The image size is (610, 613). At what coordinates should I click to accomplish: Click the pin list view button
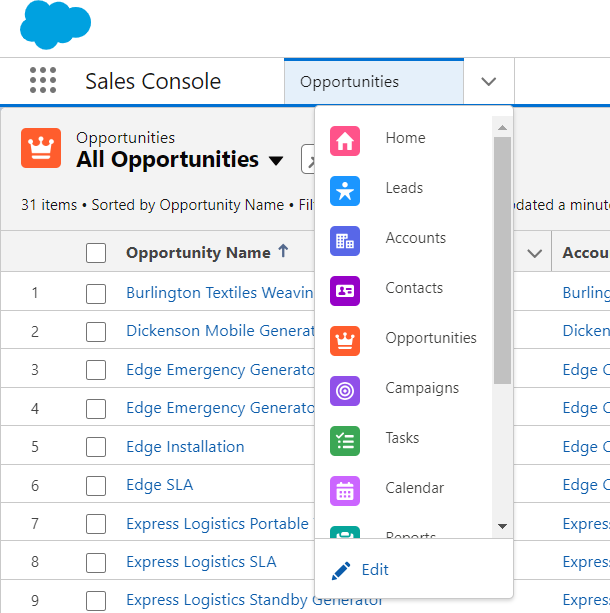click(308, 159)
